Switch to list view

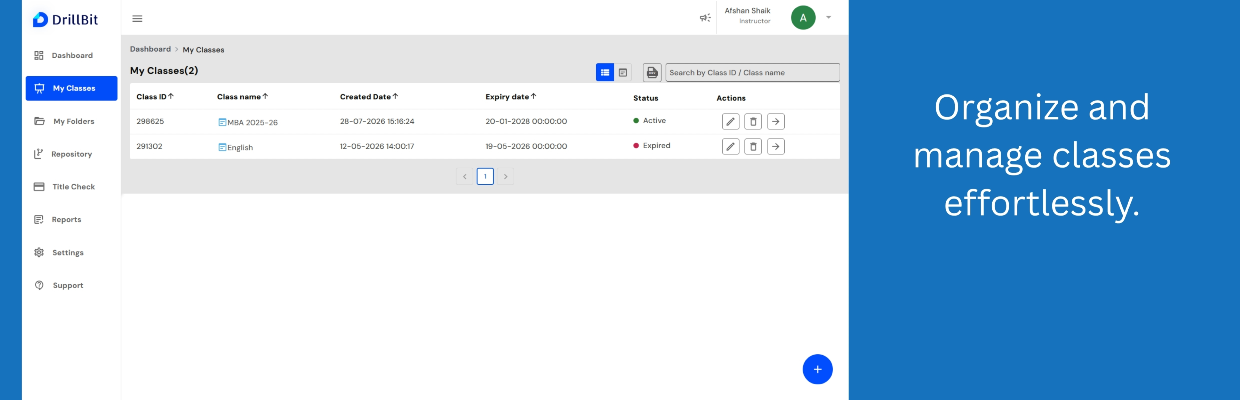click(605, 72)
